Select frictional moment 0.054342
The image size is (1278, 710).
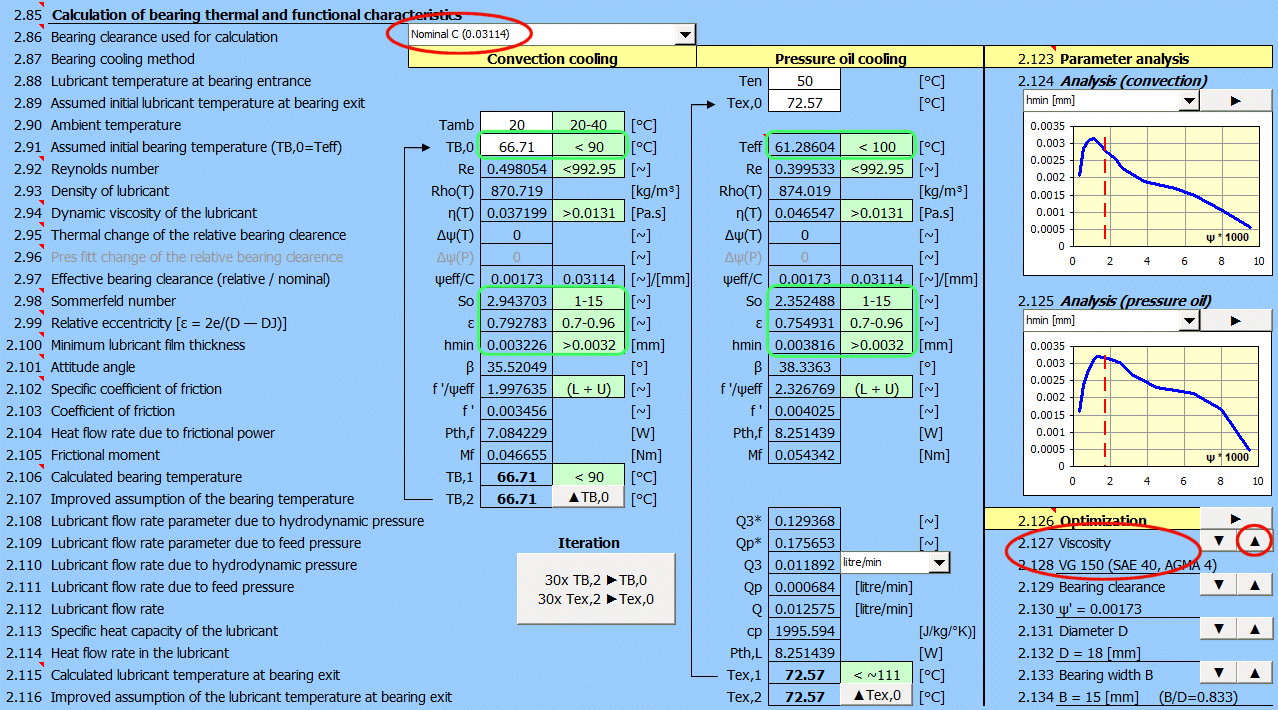(x=804, y=454)
